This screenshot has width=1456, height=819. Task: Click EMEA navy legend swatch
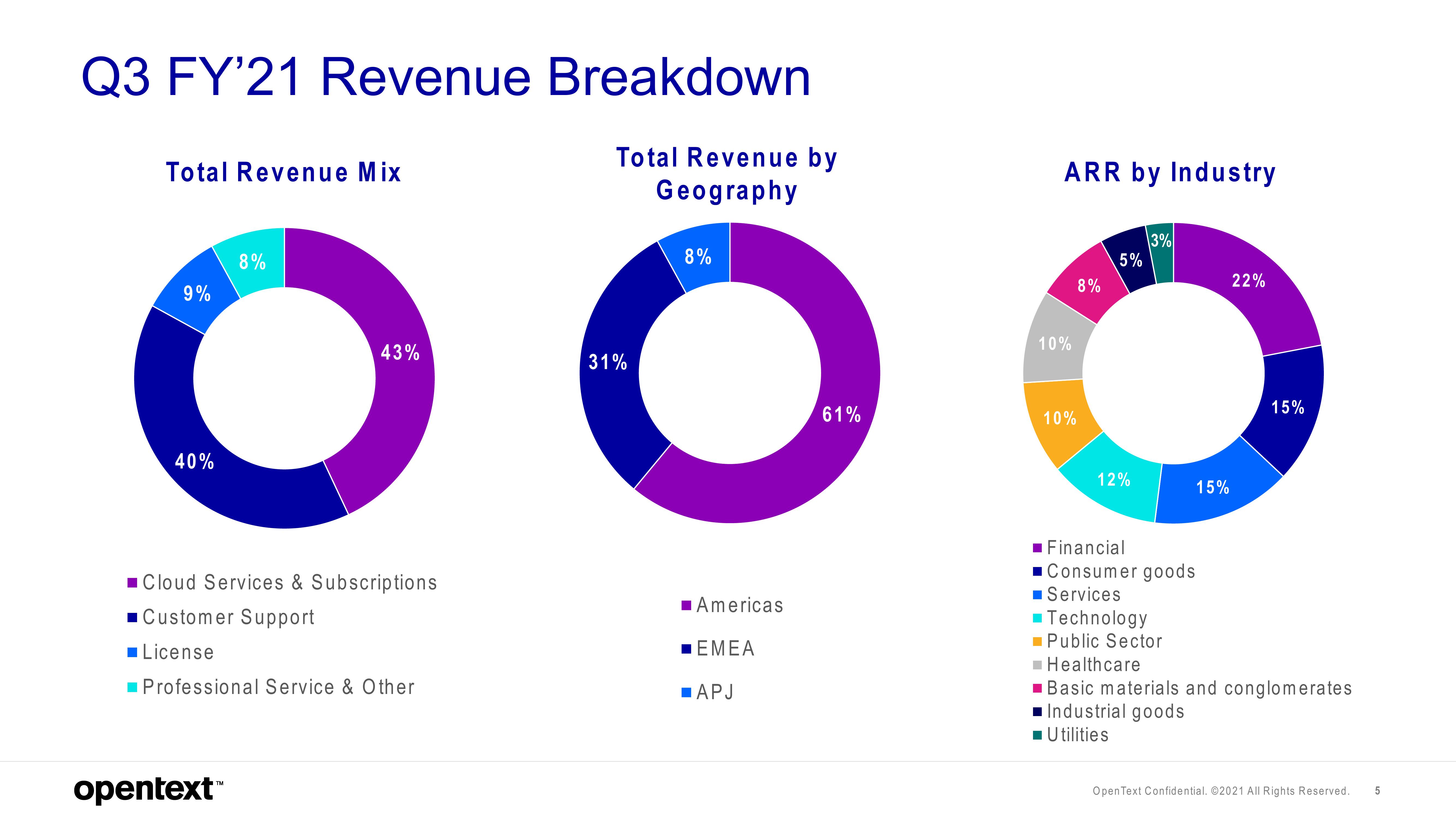(x=687, y=649)
